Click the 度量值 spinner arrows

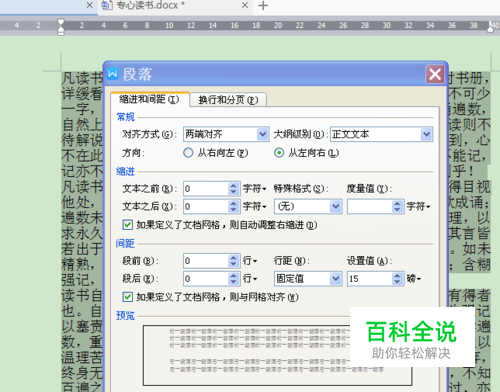tap(397, 206)
